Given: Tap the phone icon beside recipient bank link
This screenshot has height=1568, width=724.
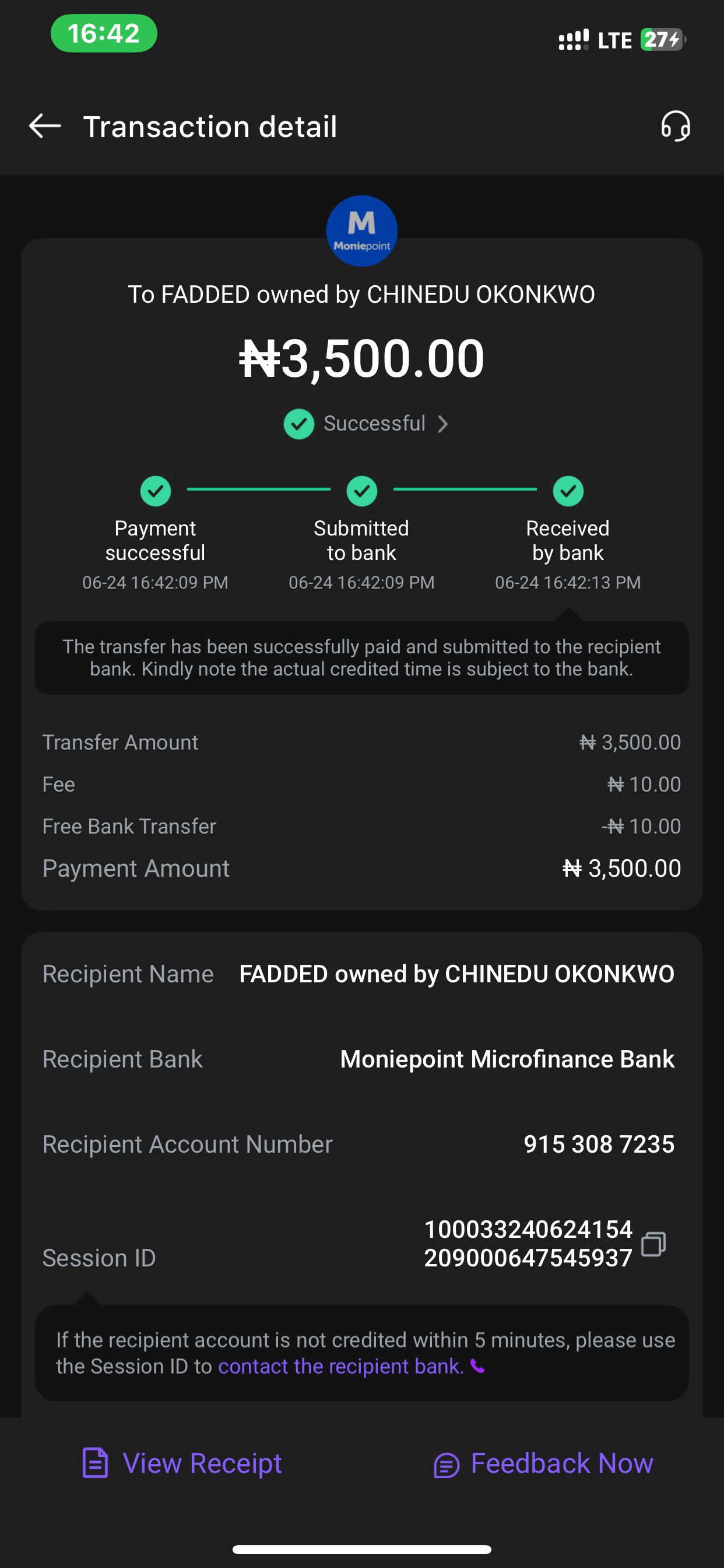Looking at the screenshot, I should pyautogui.click(x=478, y=1367).
